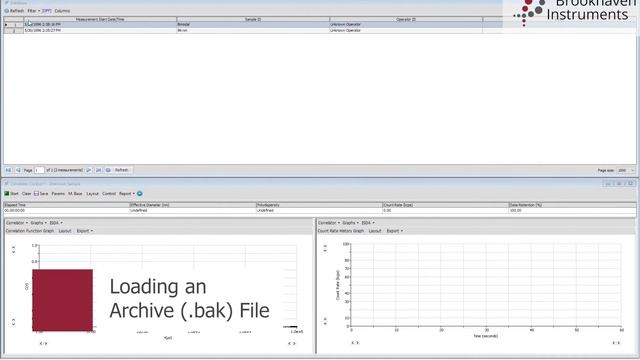Viewport: 640px width, 360px height.
Task: Click the pager Refresh button
Action: click(x=121, y=170)
